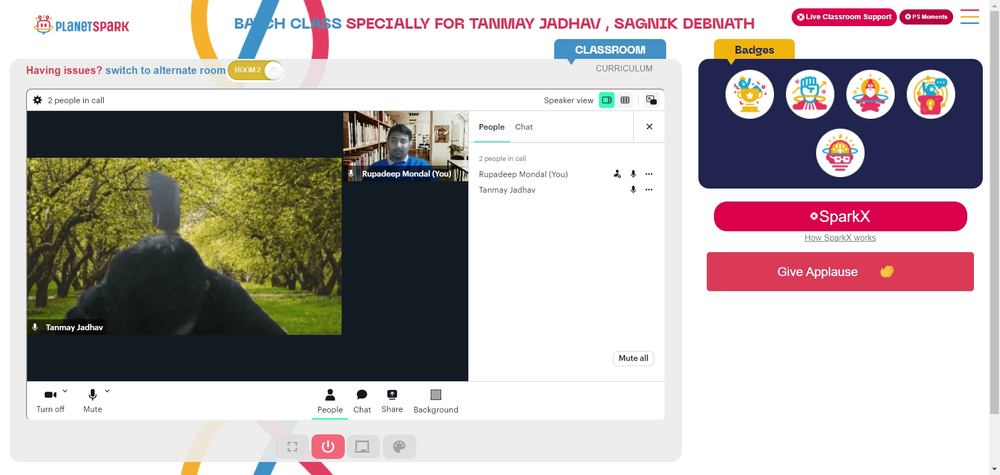Select the Badges tab
This screenshot has width=1000, height=475.
point(754,50)
